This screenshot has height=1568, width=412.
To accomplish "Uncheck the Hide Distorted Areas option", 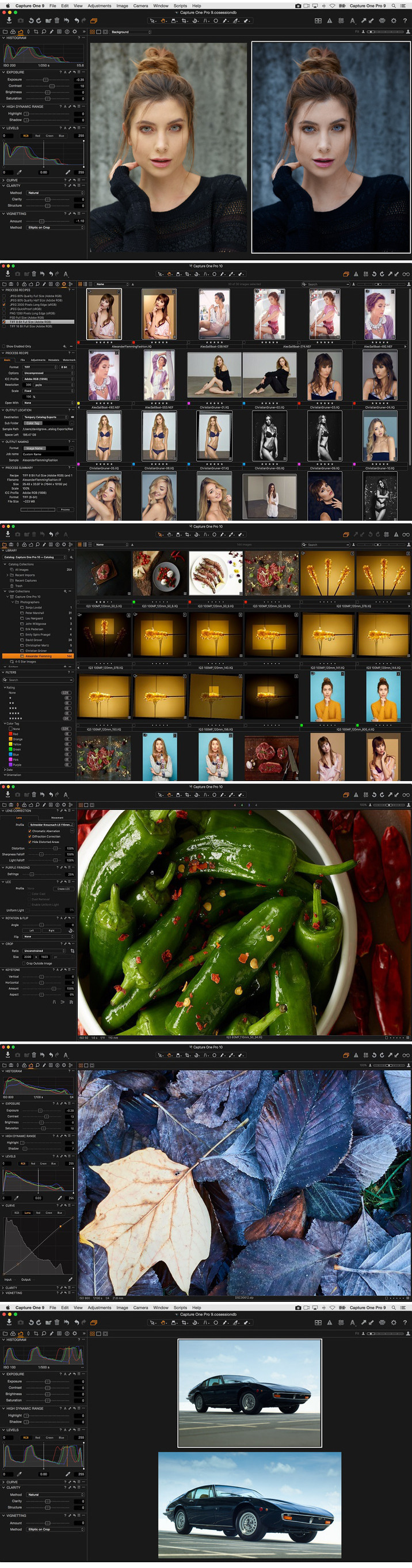I will point(30,842).
